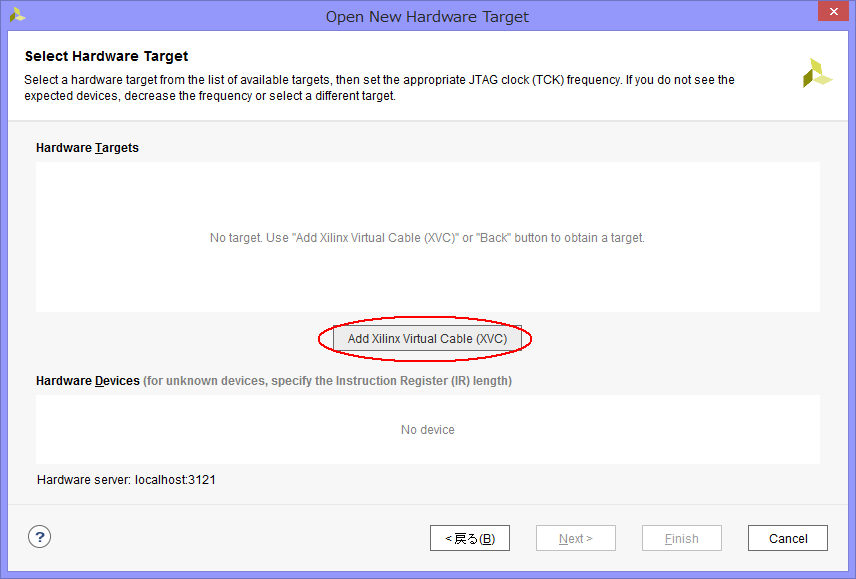Go back using the 戻る(B) button
Viewport: 856px width, 579px height.
[469, 538]
